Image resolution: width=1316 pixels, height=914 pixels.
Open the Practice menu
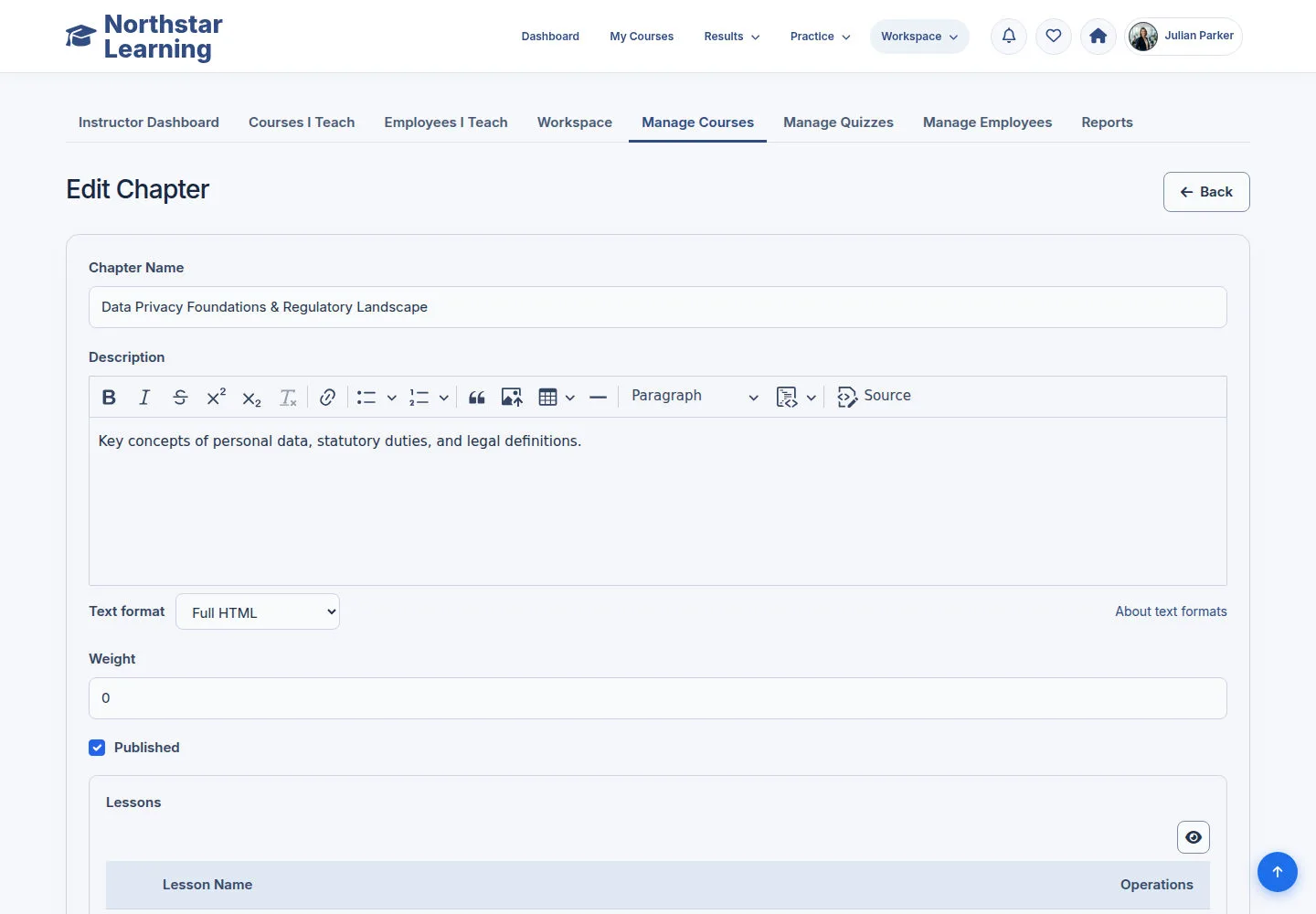pos(820,37)
